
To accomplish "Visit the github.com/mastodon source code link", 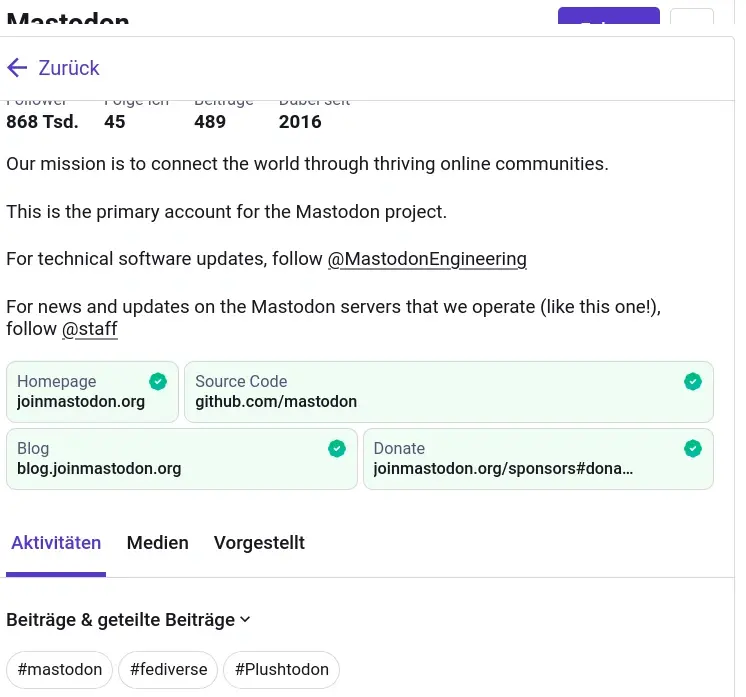I will point(276,402).
